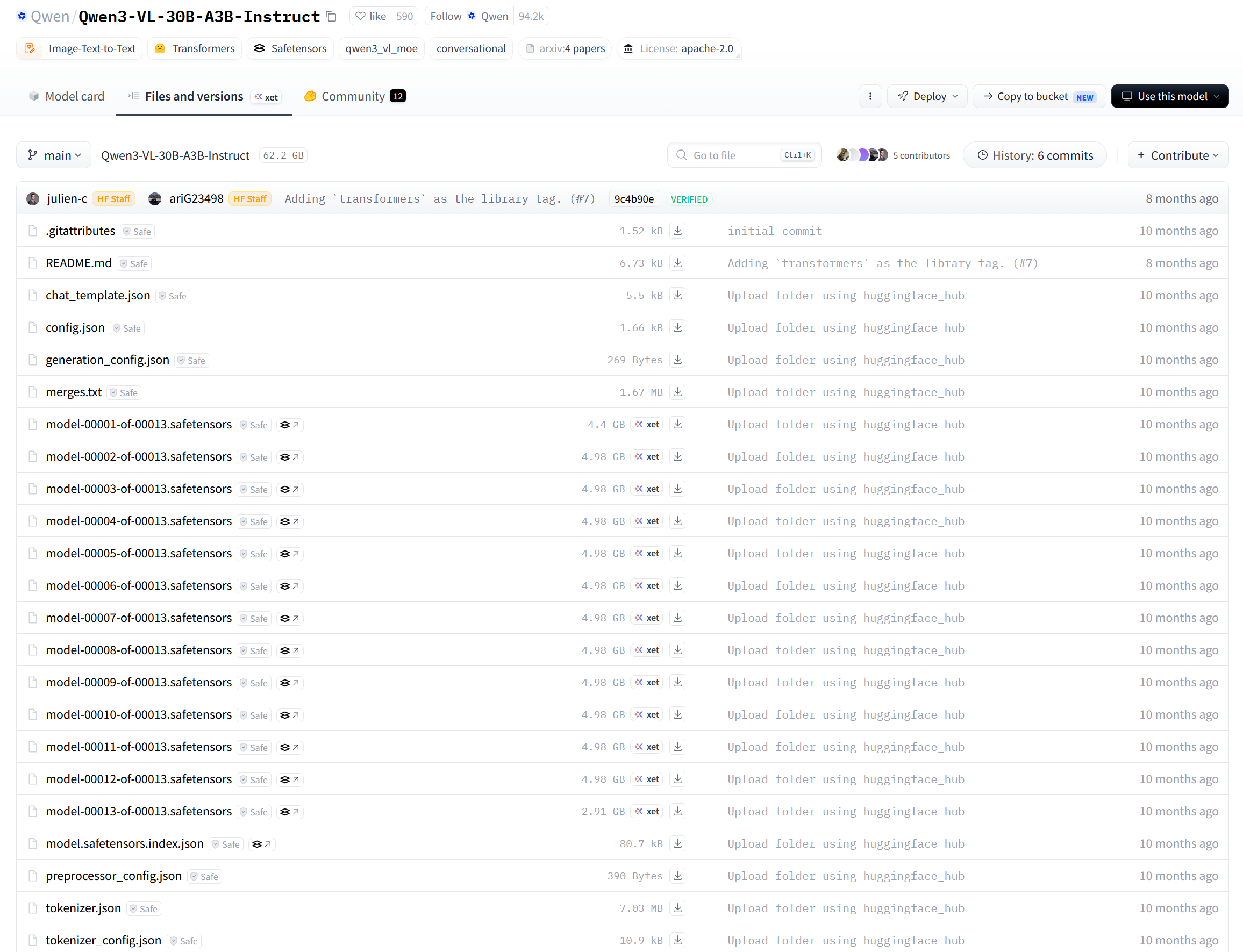This screenshot has width=1243, height=952.
Task: Download the README.md file
Action: click(677, 263)
